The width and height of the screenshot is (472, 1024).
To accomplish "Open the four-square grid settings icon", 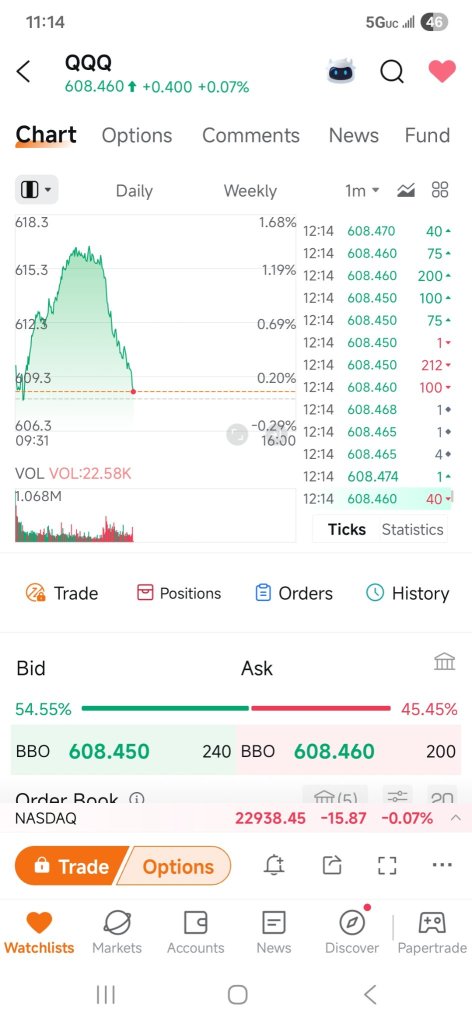I will click(440, 190).
